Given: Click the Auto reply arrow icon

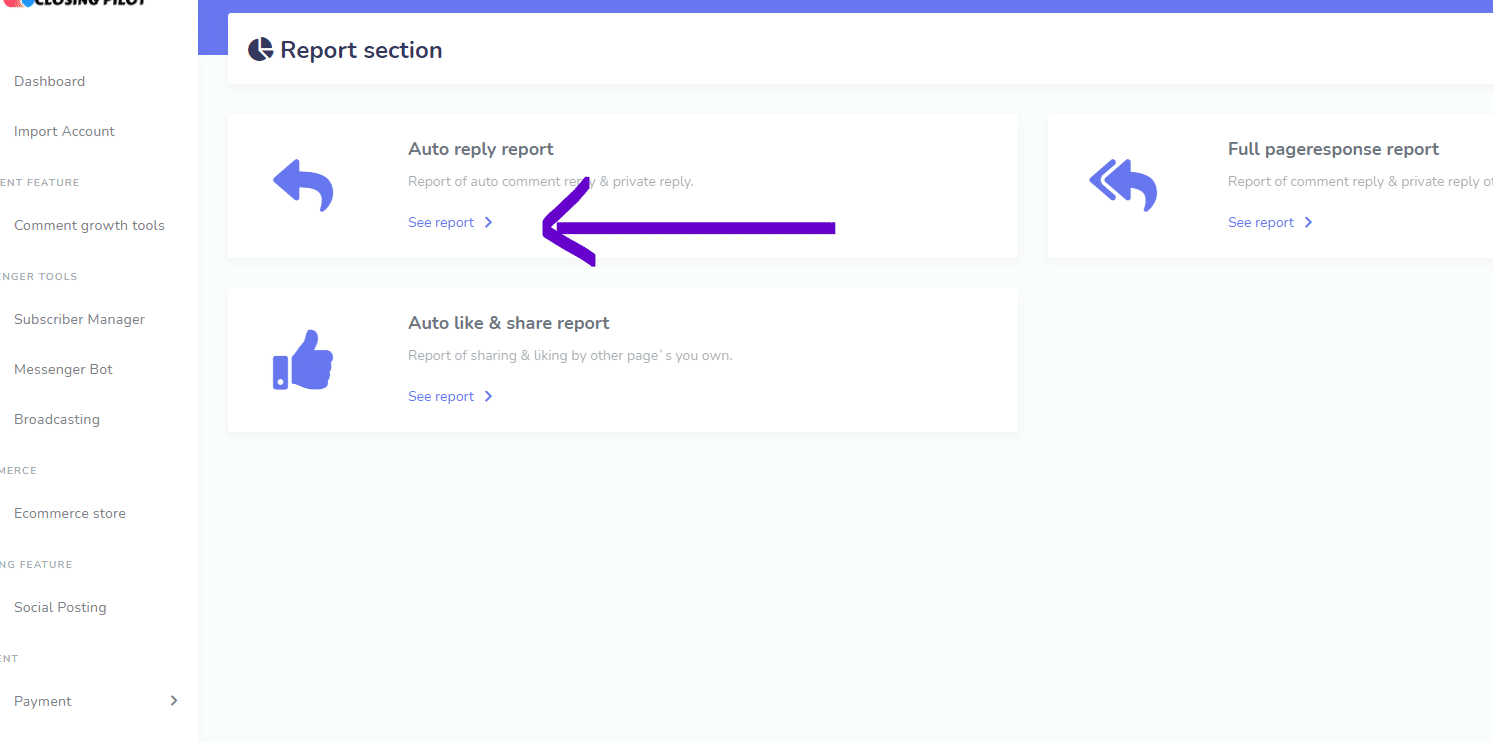Looking at the screenshot, I should (303, 185).
